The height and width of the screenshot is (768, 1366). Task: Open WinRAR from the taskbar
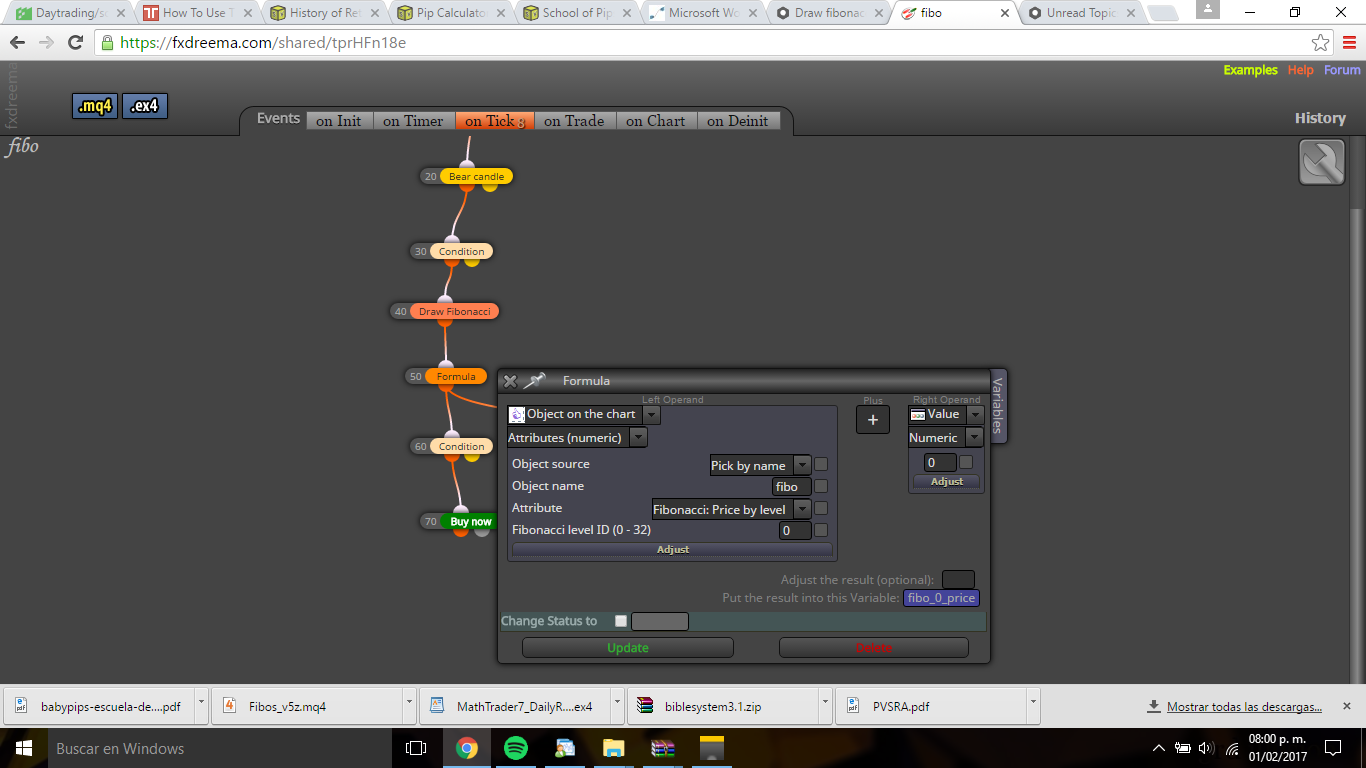pyautogui.click(x=662, y=748)
